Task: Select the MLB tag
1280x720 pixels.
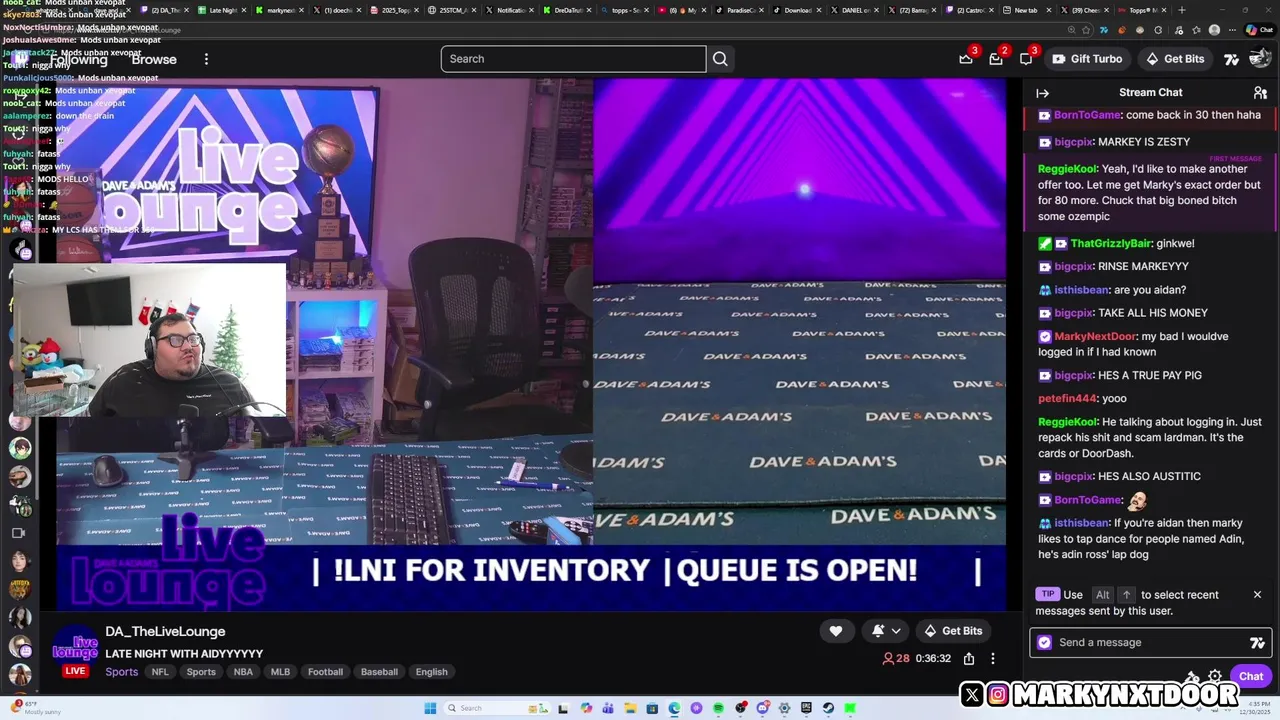Action: (x=280, y=672)
